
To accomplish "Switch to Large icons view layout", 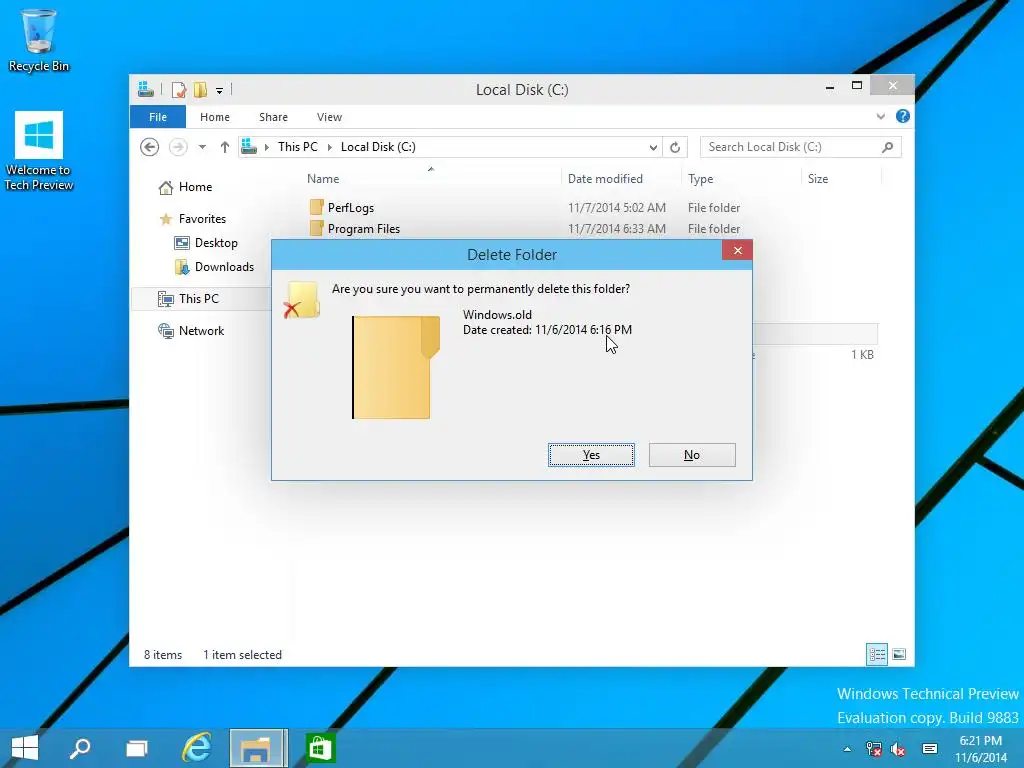I will click(x=899, y=654).
